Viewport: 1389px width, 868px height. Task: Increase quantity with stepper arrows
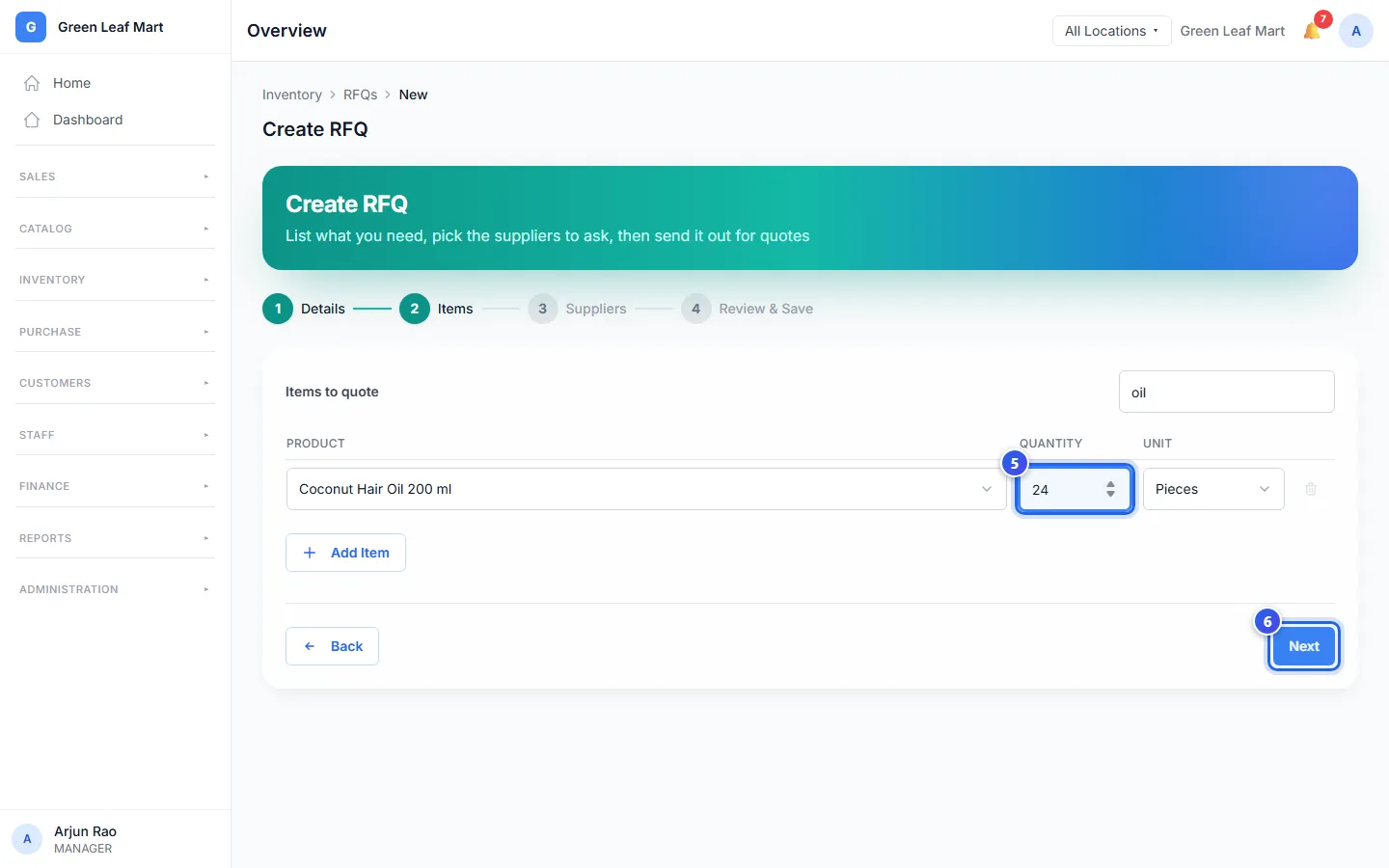1110,484
